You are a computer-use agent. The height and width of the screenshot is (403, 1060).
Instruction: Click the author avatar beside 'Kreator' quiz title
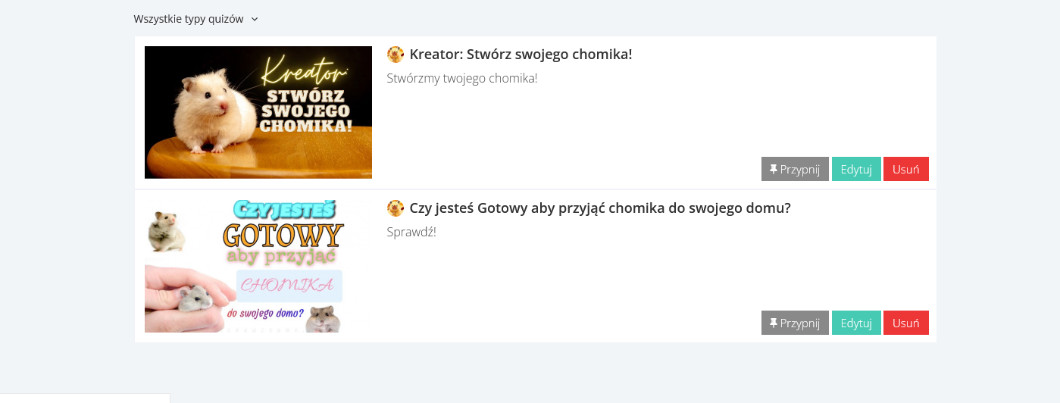(x=395, y=55)
